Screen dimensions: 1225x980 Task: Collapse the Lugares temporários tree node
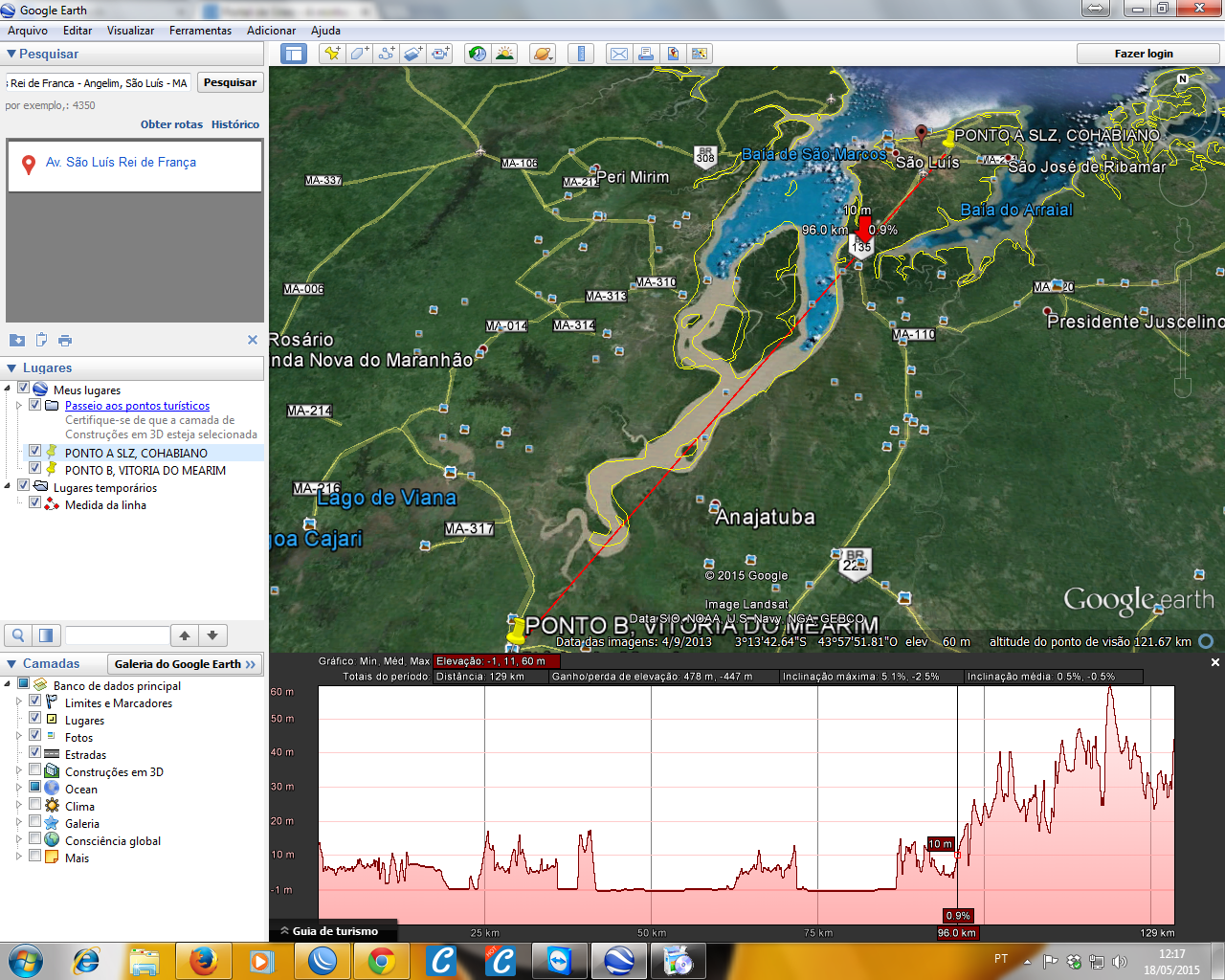click(x=8, y=486)
